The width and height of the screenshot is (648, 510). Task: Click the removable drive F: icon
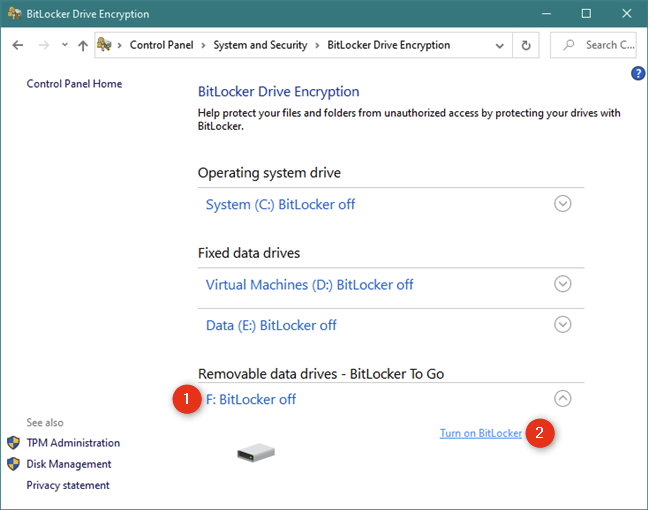pos(256,453)
